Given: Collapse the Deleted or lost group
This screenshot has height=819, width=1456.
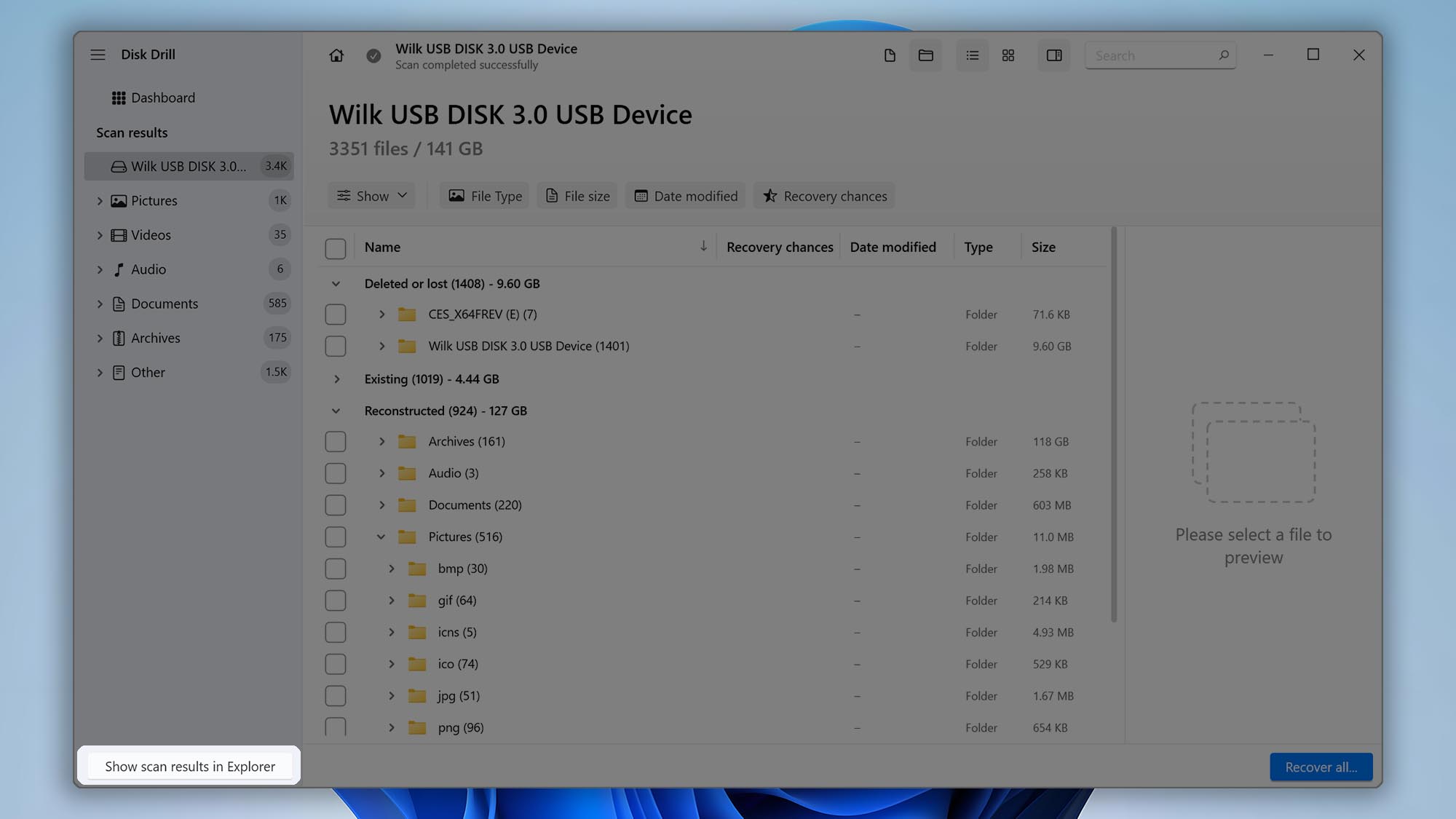Looking at the screenshot, I should [x=336, y=284].
